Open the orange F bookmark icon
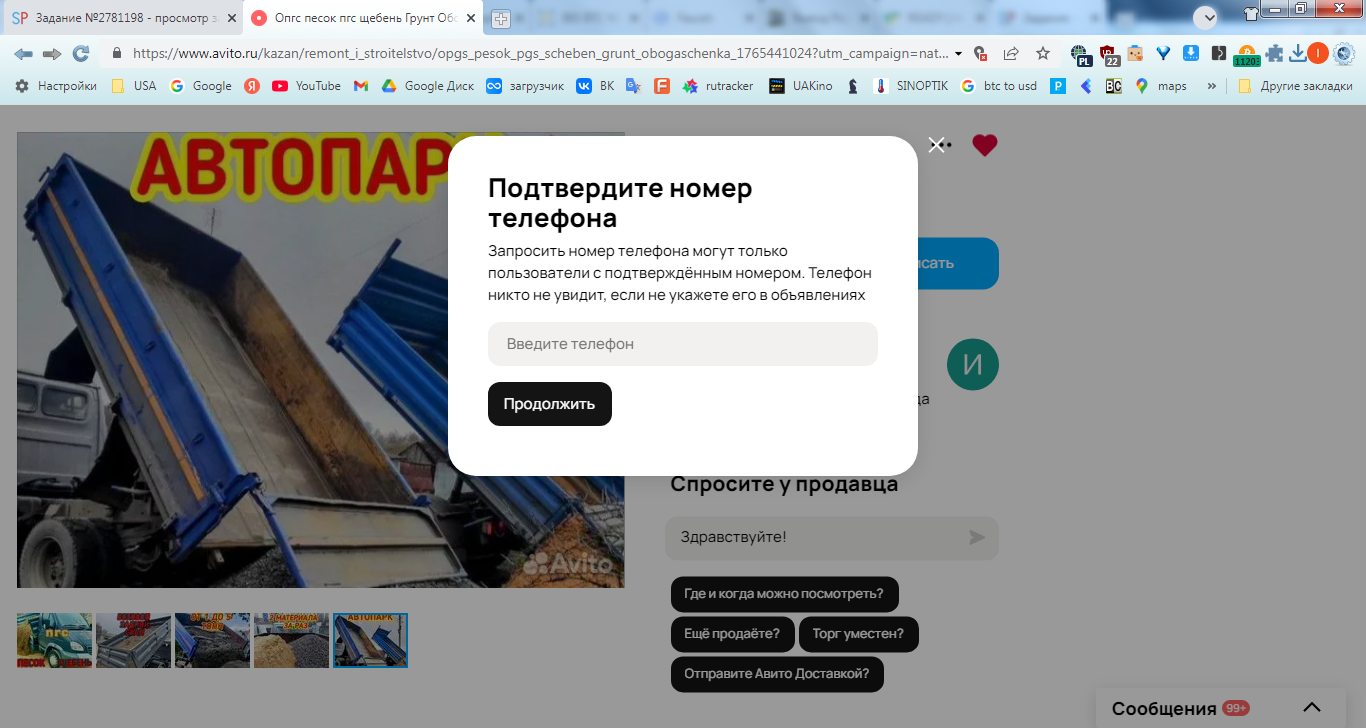Viewport: 1366px width, 728px height. (661, 86)
